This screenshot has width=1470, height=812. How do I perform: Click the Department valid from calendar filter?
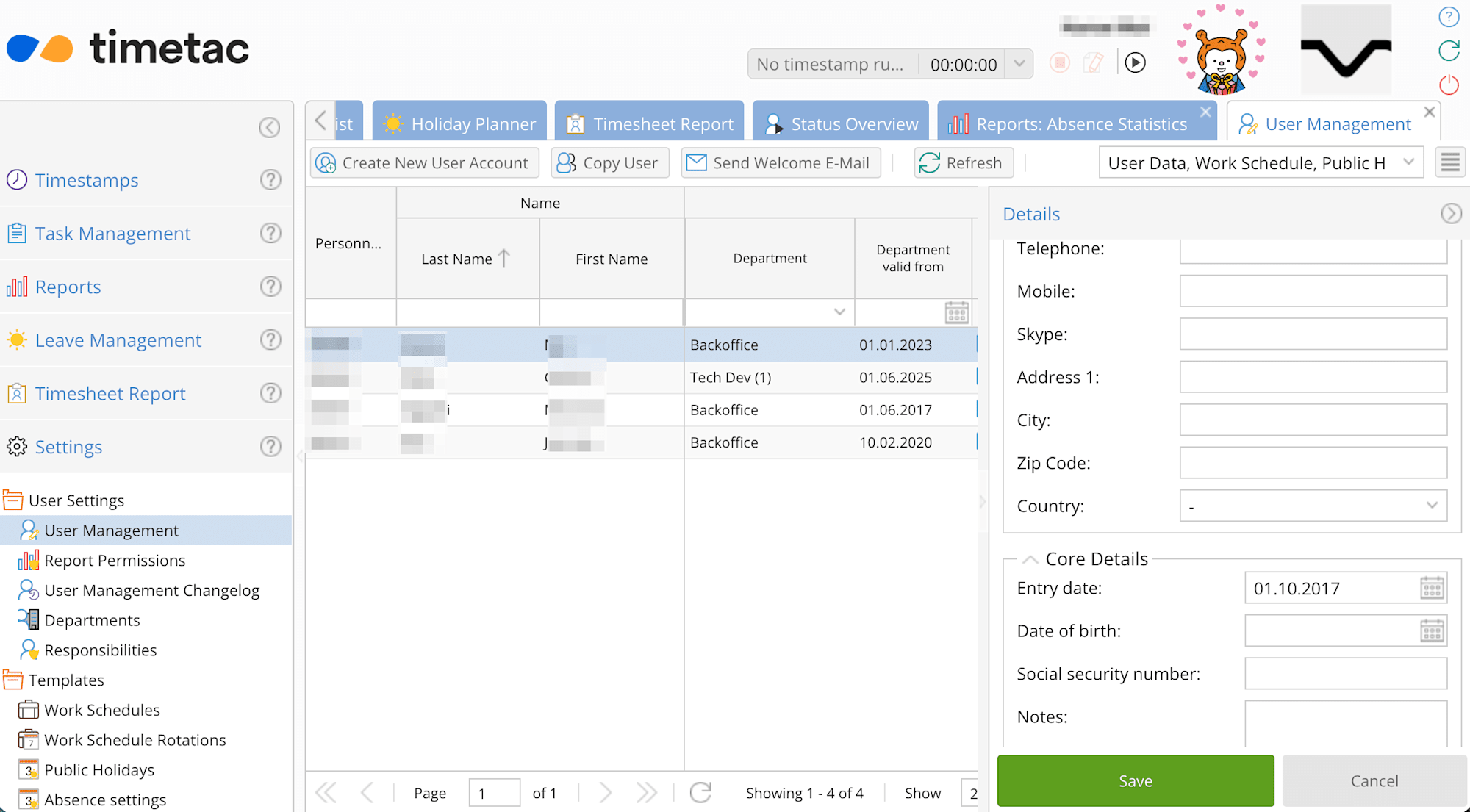tap(956, 312)
